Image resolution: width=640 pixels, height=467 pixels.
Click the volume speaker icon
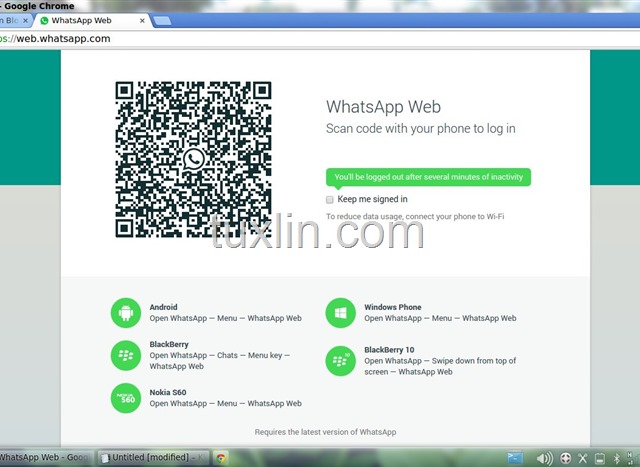click(544, 458)
